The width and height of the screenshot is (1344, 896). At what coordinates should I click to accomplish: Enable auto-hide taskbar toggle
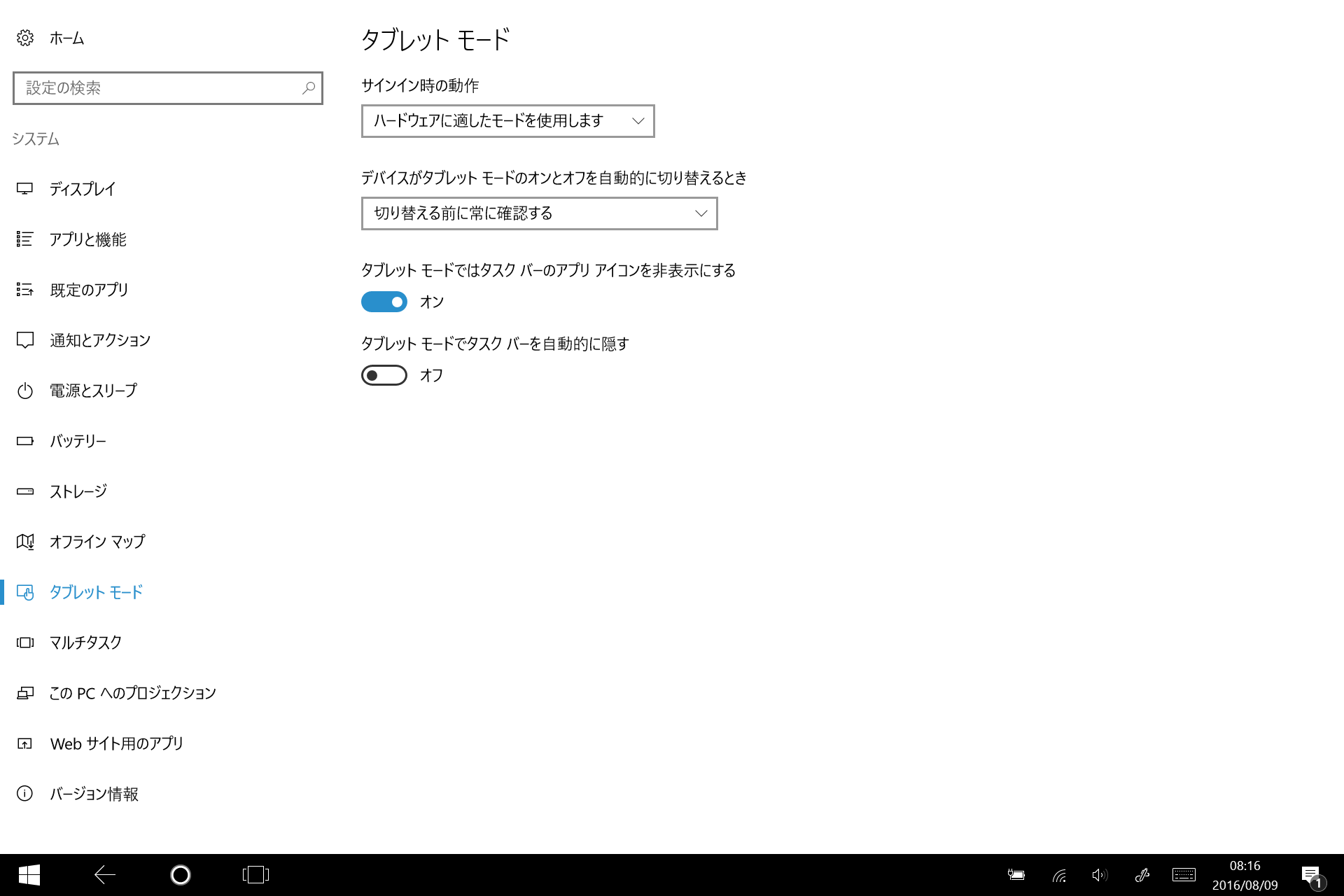384,375
